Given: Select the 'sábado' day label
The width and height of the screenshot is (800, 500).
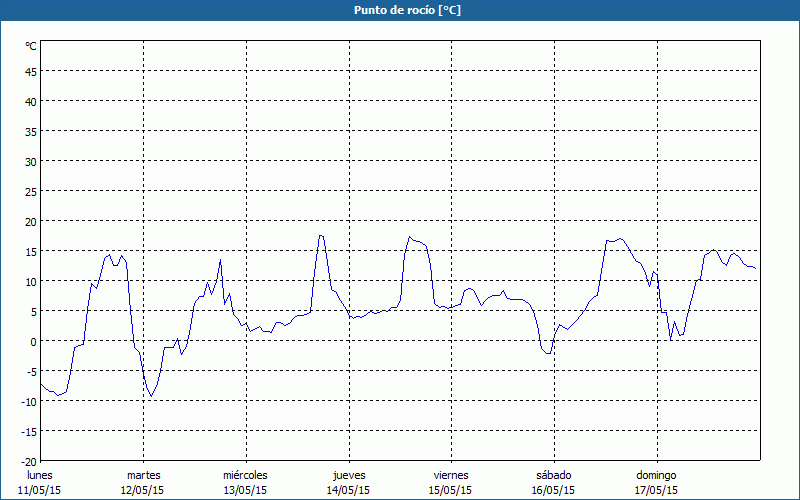Looking at the screenshot, I should (x=553, y=475).
